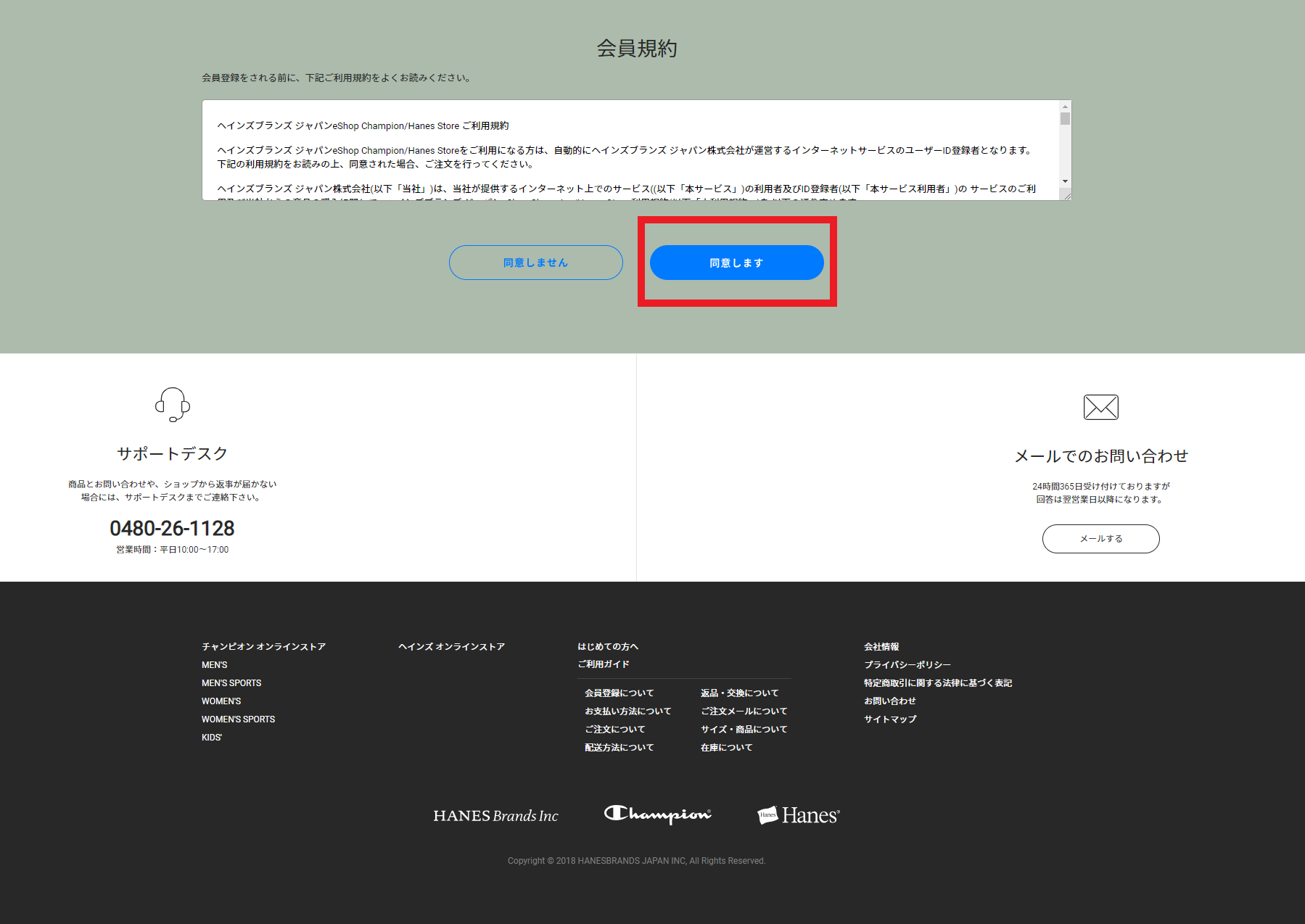Open the サイトマップ link

(890, 719)
